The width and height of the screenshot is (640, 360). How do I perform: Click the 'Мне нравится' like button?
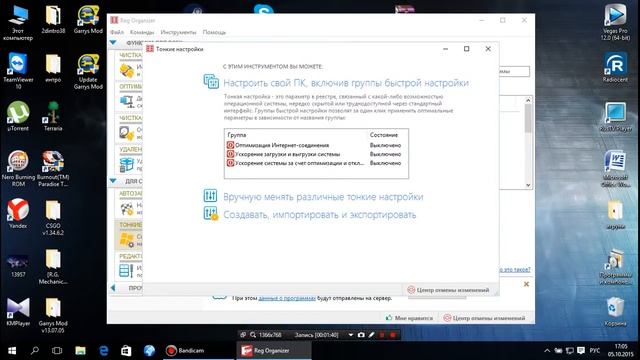tap(409, 318)
